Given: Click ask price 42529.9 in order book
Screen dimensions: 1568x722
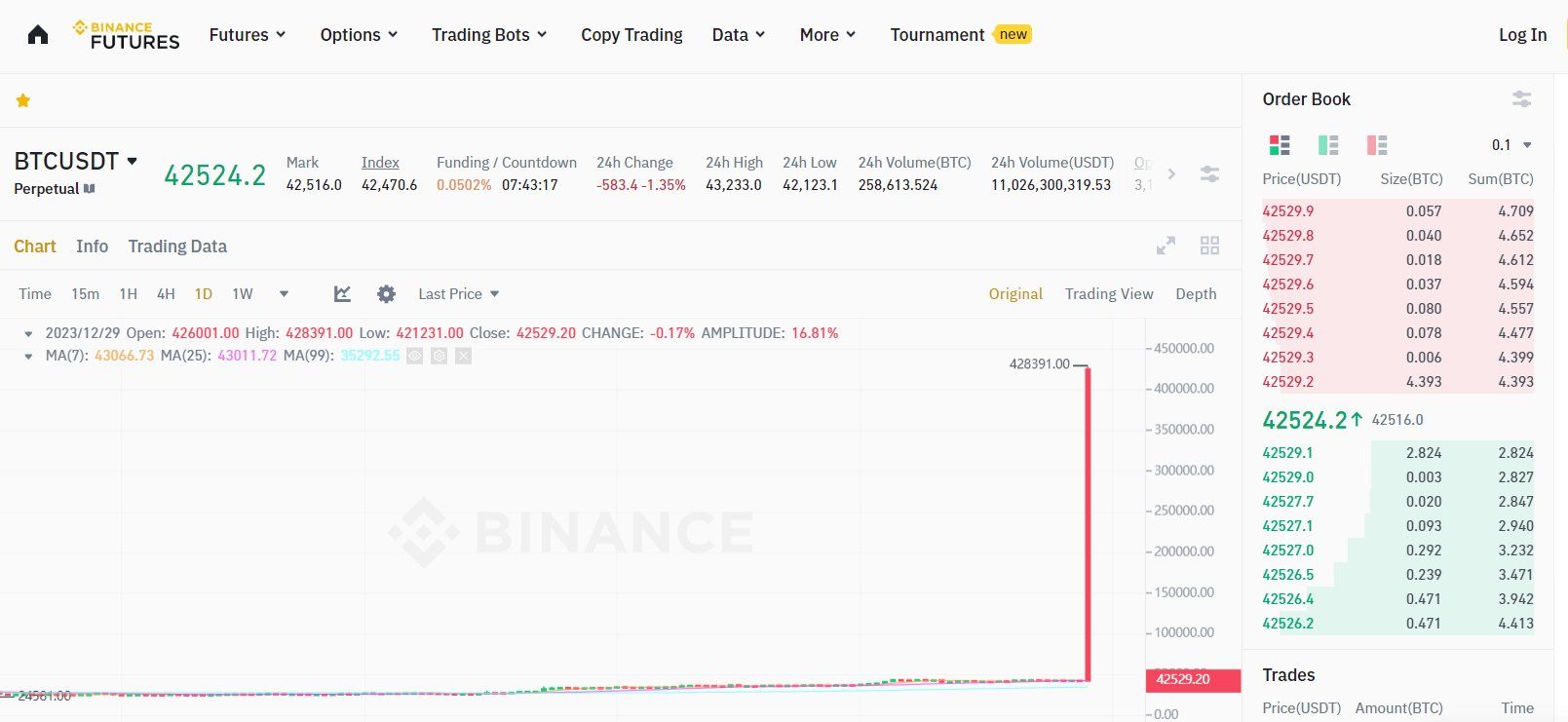Looking at the screenshot, I should point(1287,211).
